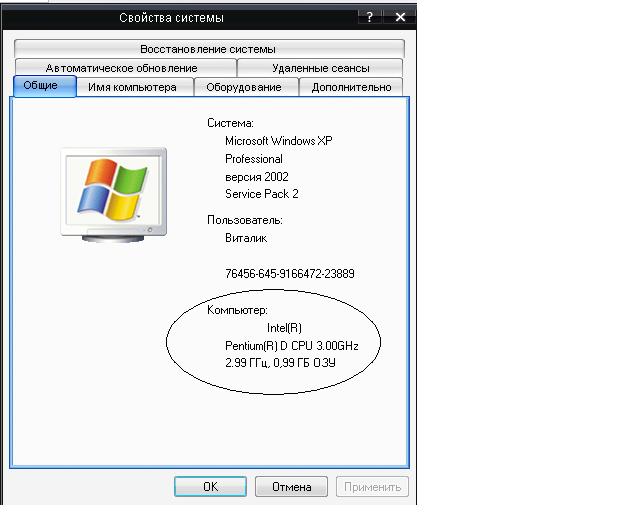The width and height of the screenshot is (640, 512).
Task: Click the Система: heading
Action: (x=230, y=123)
